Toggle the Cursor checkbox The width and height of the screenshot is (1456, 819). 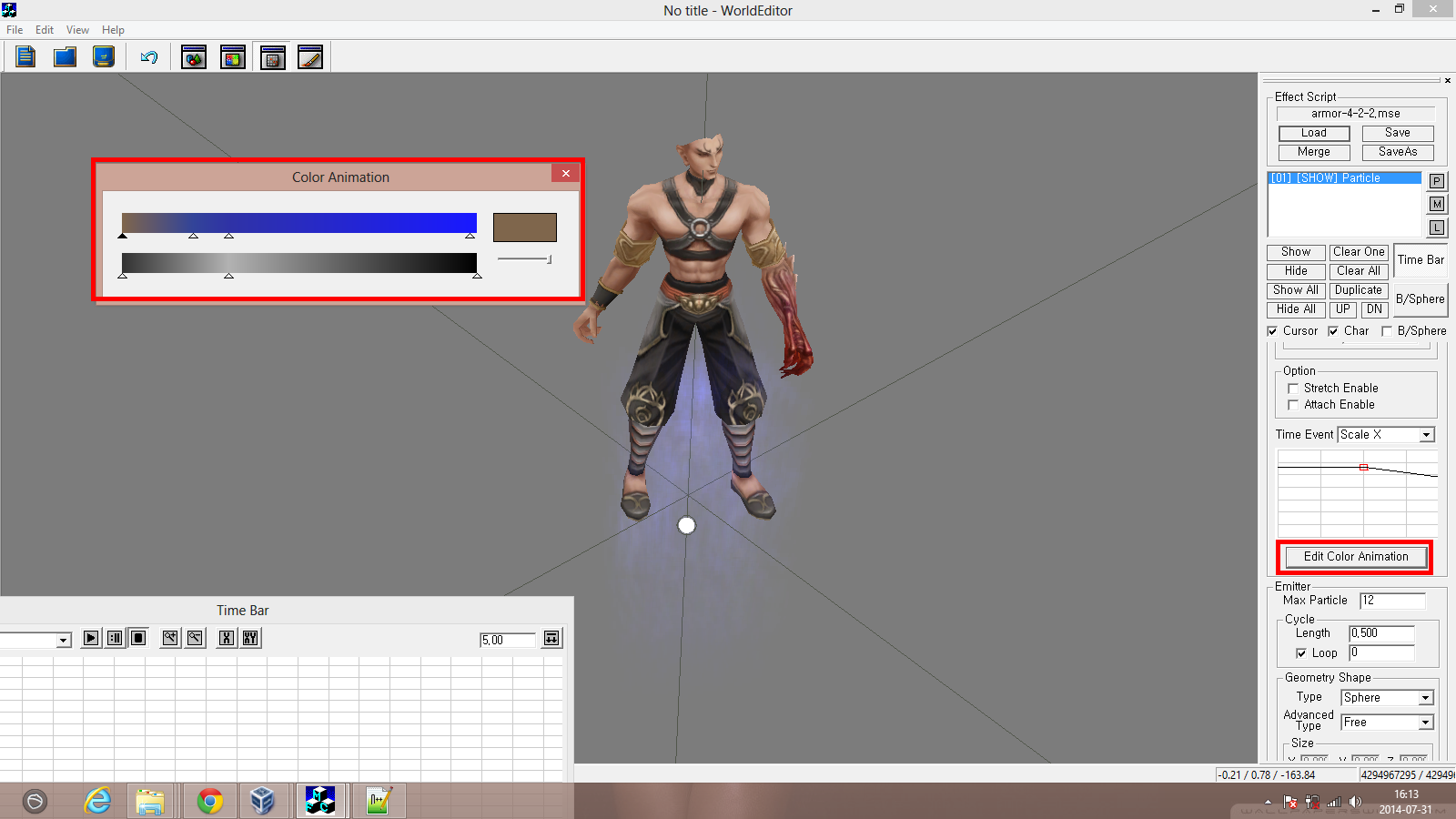pyautogui.click(x=1272, y=331)
